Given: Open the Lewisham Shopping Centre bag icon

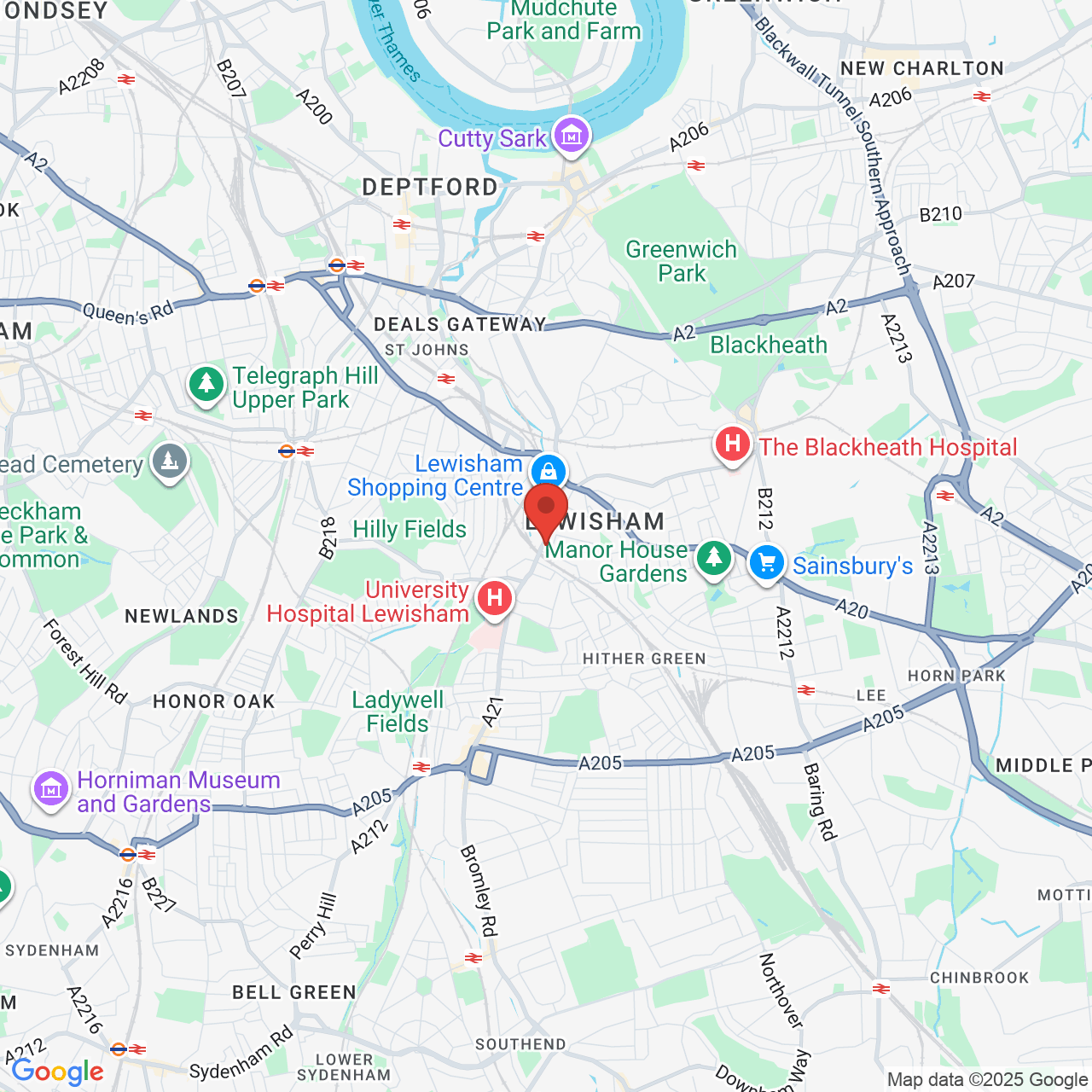Looking at the screenshot, I should coord(549,472).
